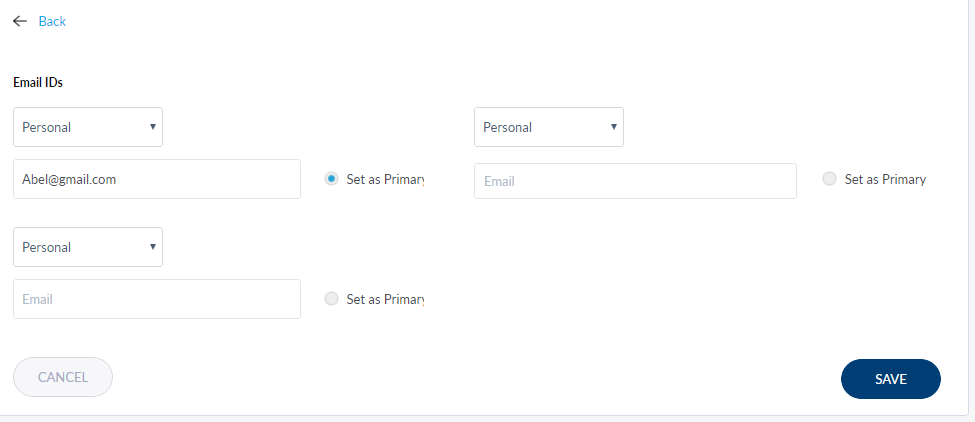Image resolution: width=975 pixels, height=422 pixels.
Task: Focus the empty Email field below the bottom-left dropdown
Action: [x=157, y=299]
